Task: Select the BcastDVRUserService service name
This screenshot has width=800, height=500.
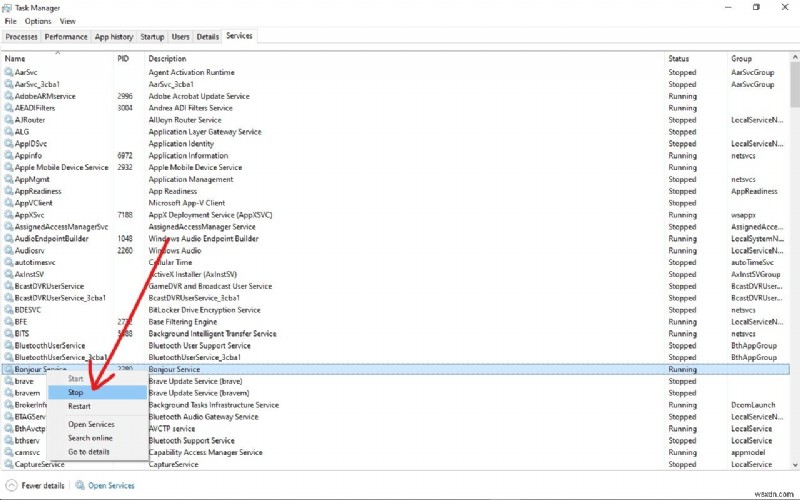Action: [x=49, y=286]
